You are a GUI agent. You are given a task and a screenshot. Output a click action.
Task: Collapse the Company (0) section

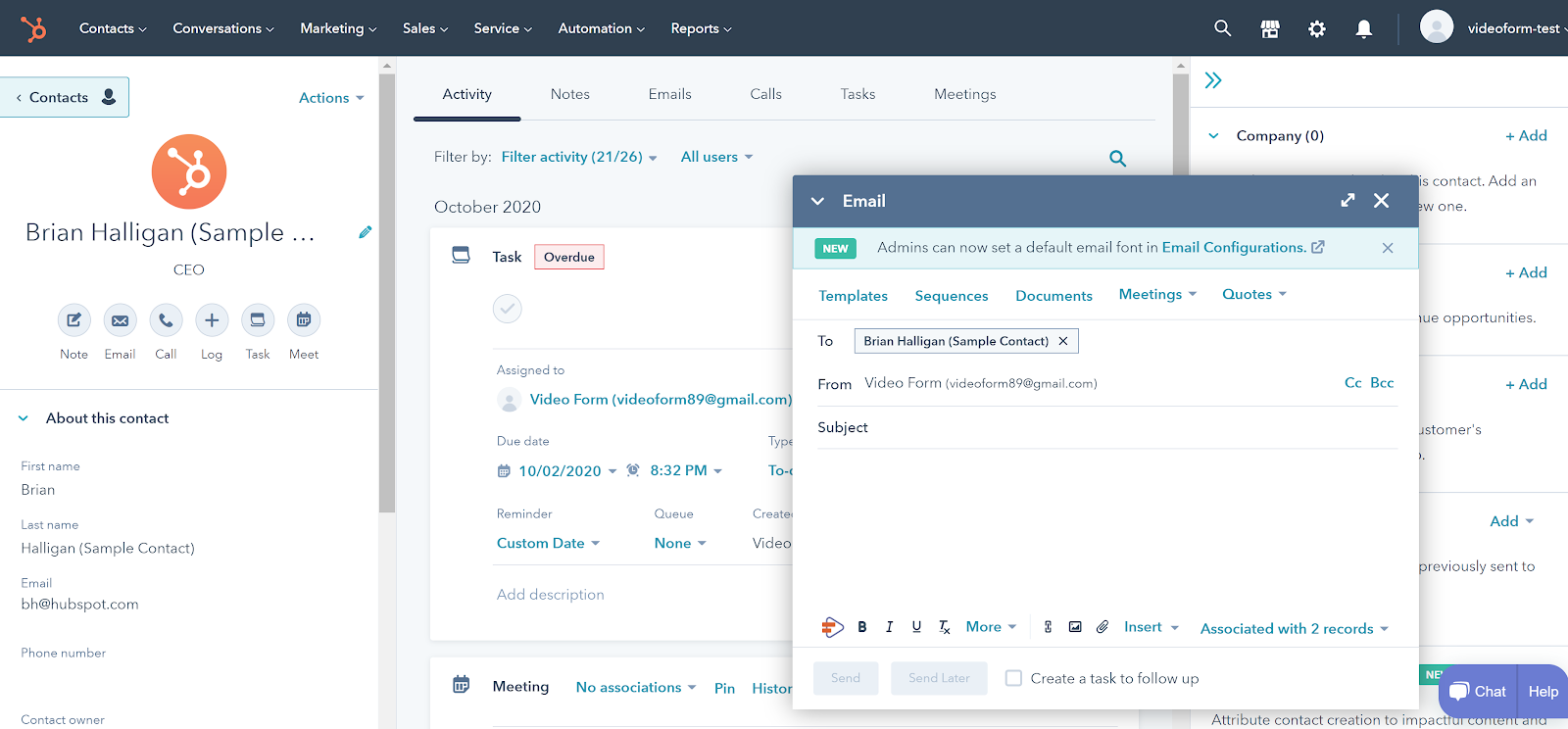[x=1213, y=136]
